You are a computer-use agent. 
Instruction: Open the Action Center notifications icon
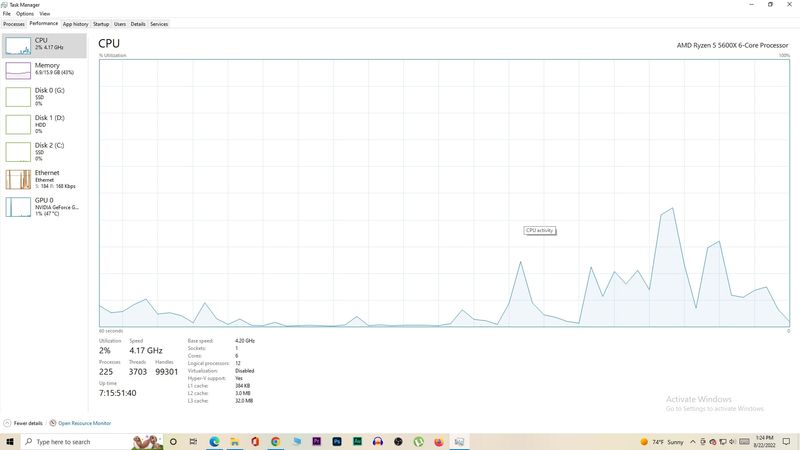point(786,442)
